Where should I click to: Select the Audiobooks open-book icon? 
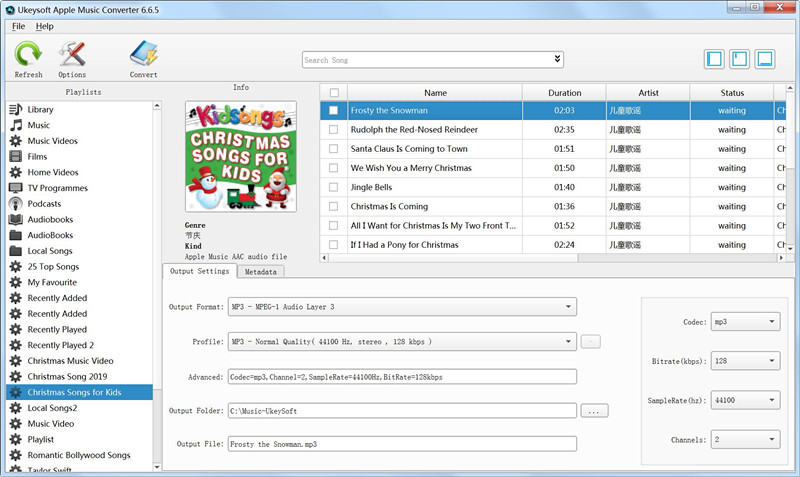coord(16,219)
